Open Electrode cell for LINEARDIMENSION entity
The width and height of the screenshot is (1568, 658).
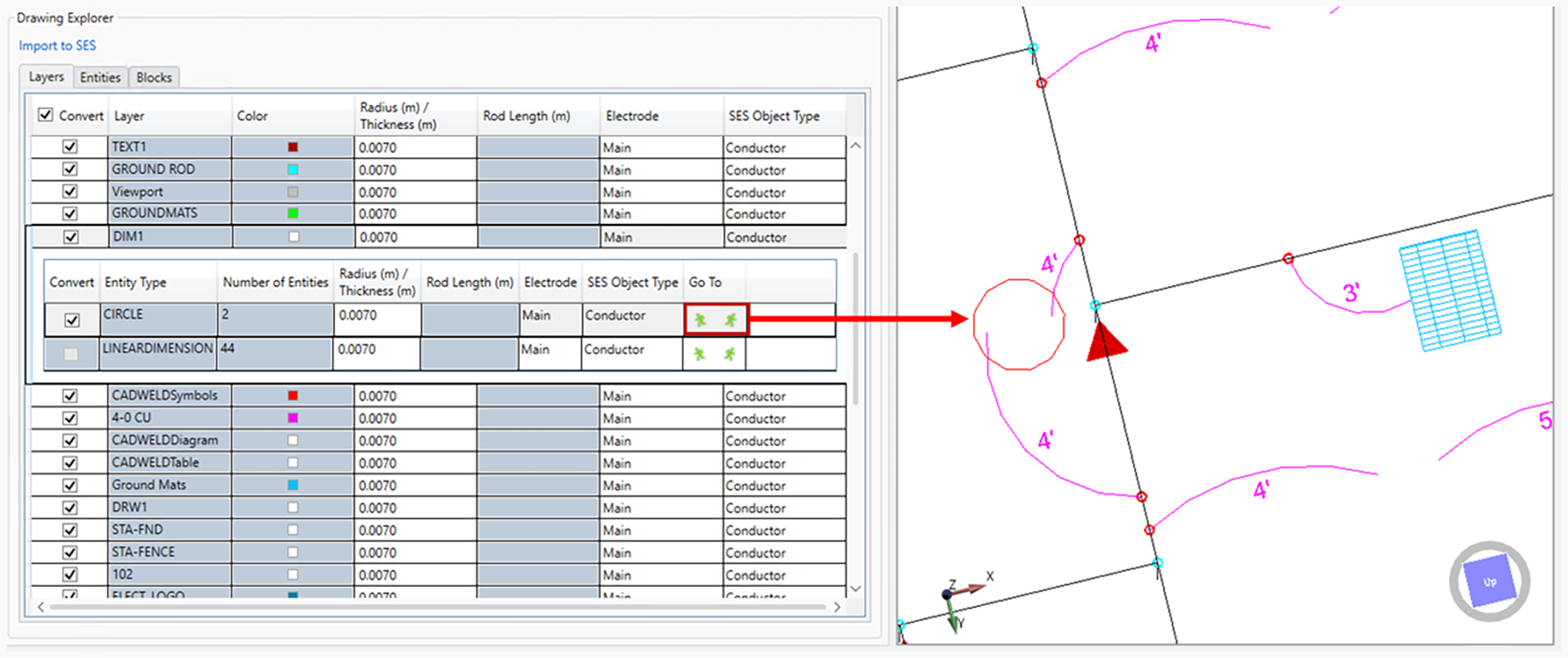(x=550, y=354)
